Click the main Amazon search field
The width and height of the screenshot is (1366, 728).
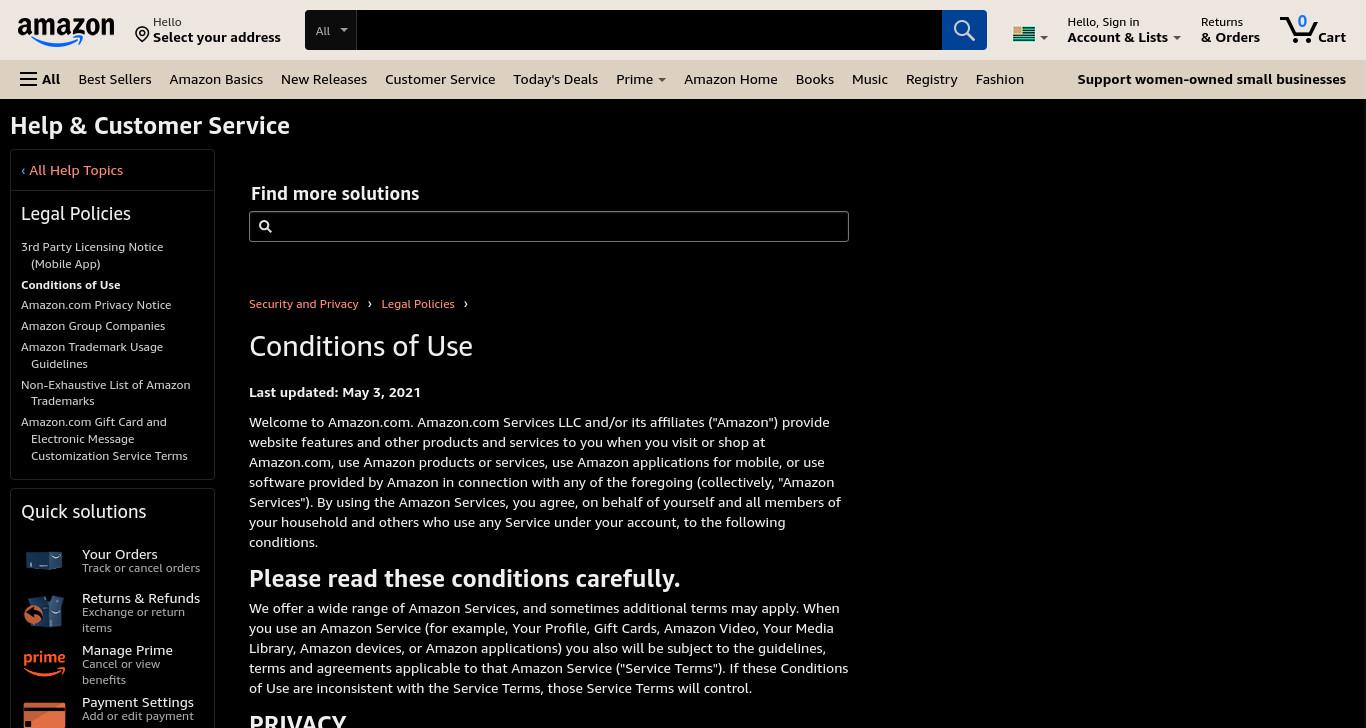coord(649,30)
